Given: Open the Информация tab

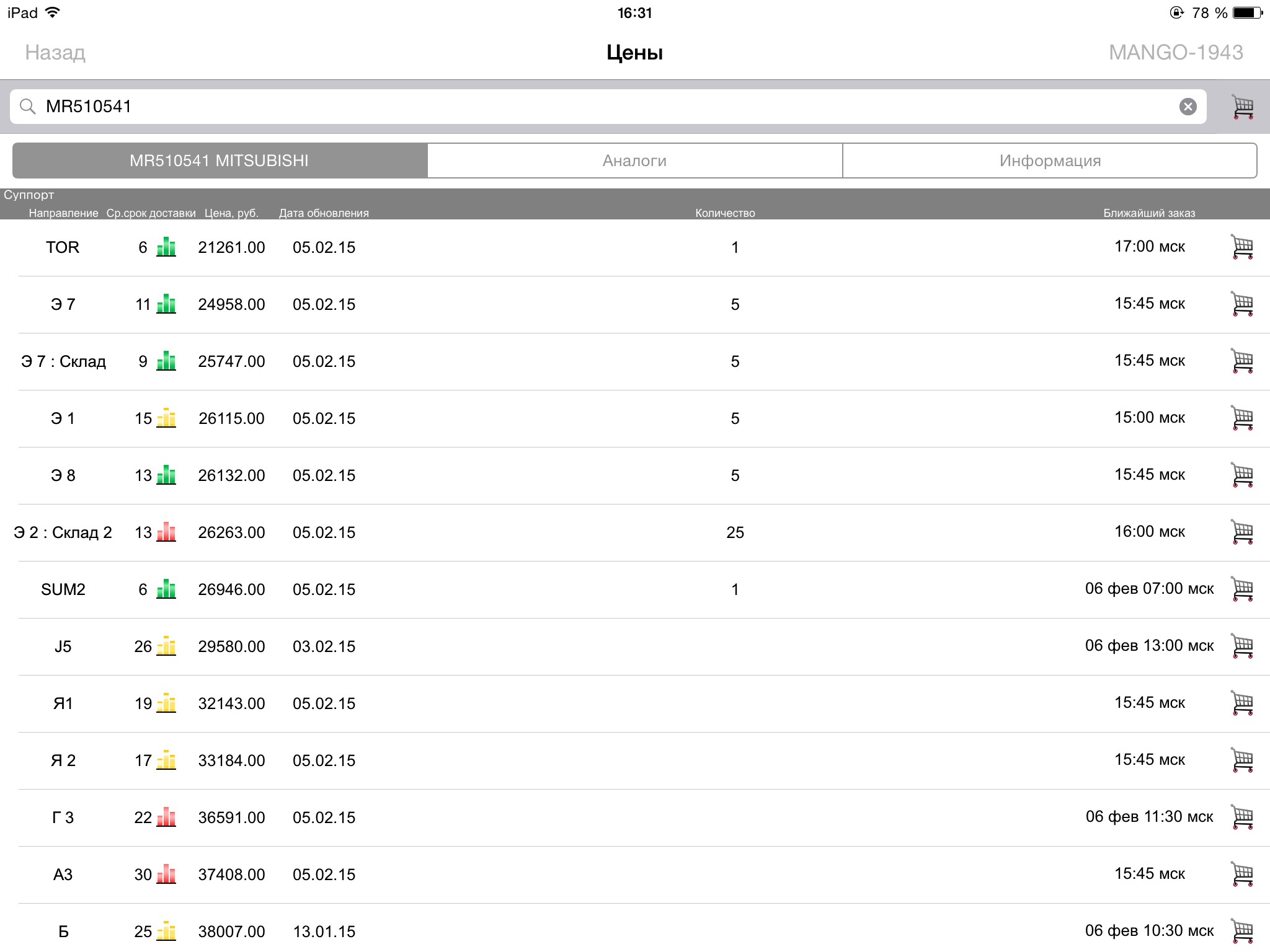Looking at the screenshot, I should 1049,161.
